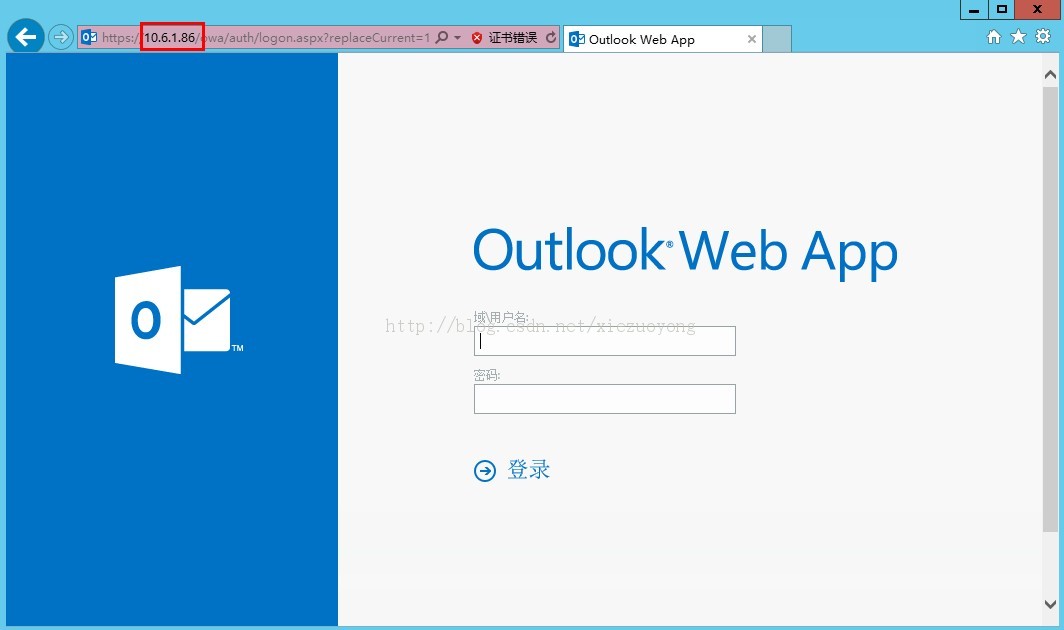This screenshot has height=630, width=1064.
Task: Click the scrollbar down arrow
Action: coord(1050,604)
